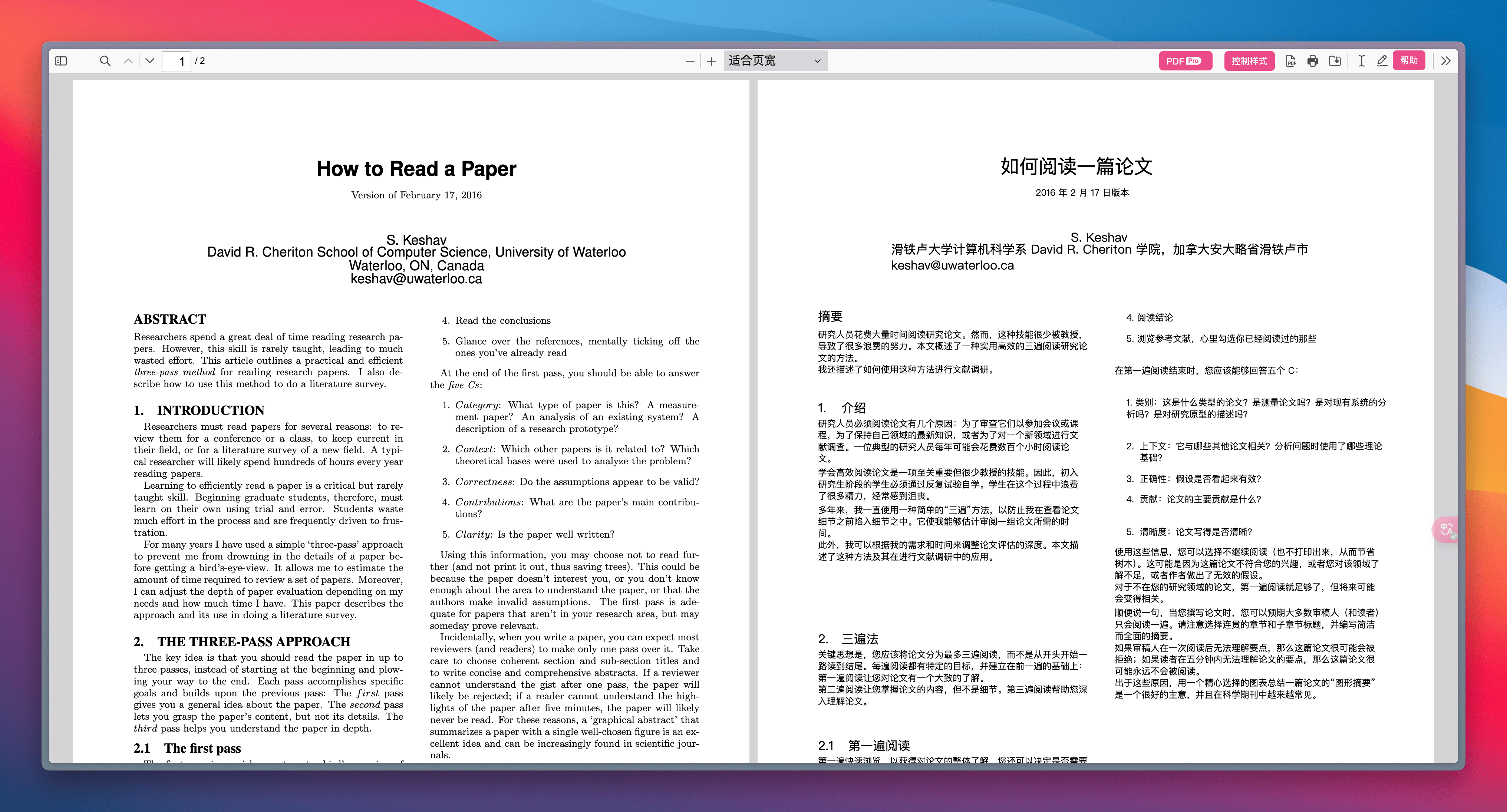Click '1. 类别' list item
Image resolution: width=1507 pixels, height=812 pixels.
1256,408
